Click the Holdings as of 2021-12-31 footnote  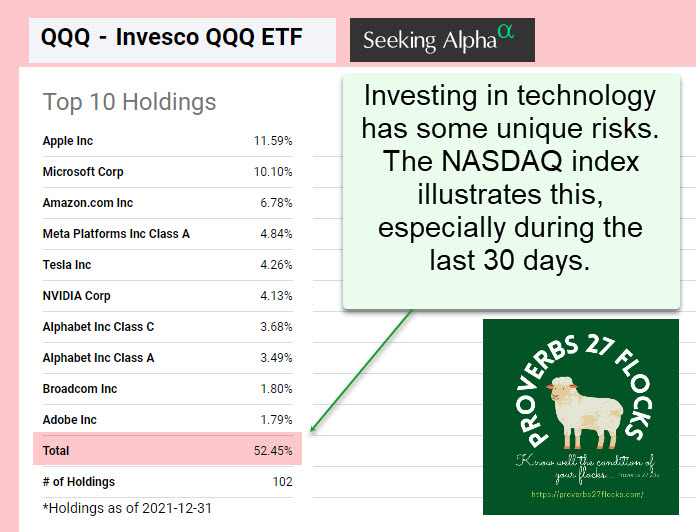pyautogui.click(x=127, y=508)
